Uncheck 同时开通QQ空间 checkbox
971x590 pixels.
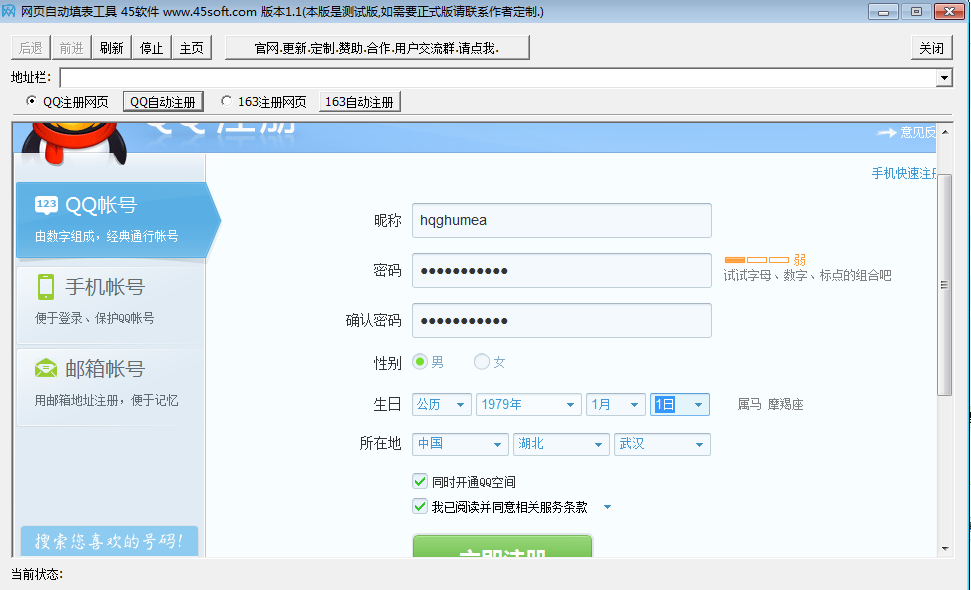point(420,481)
